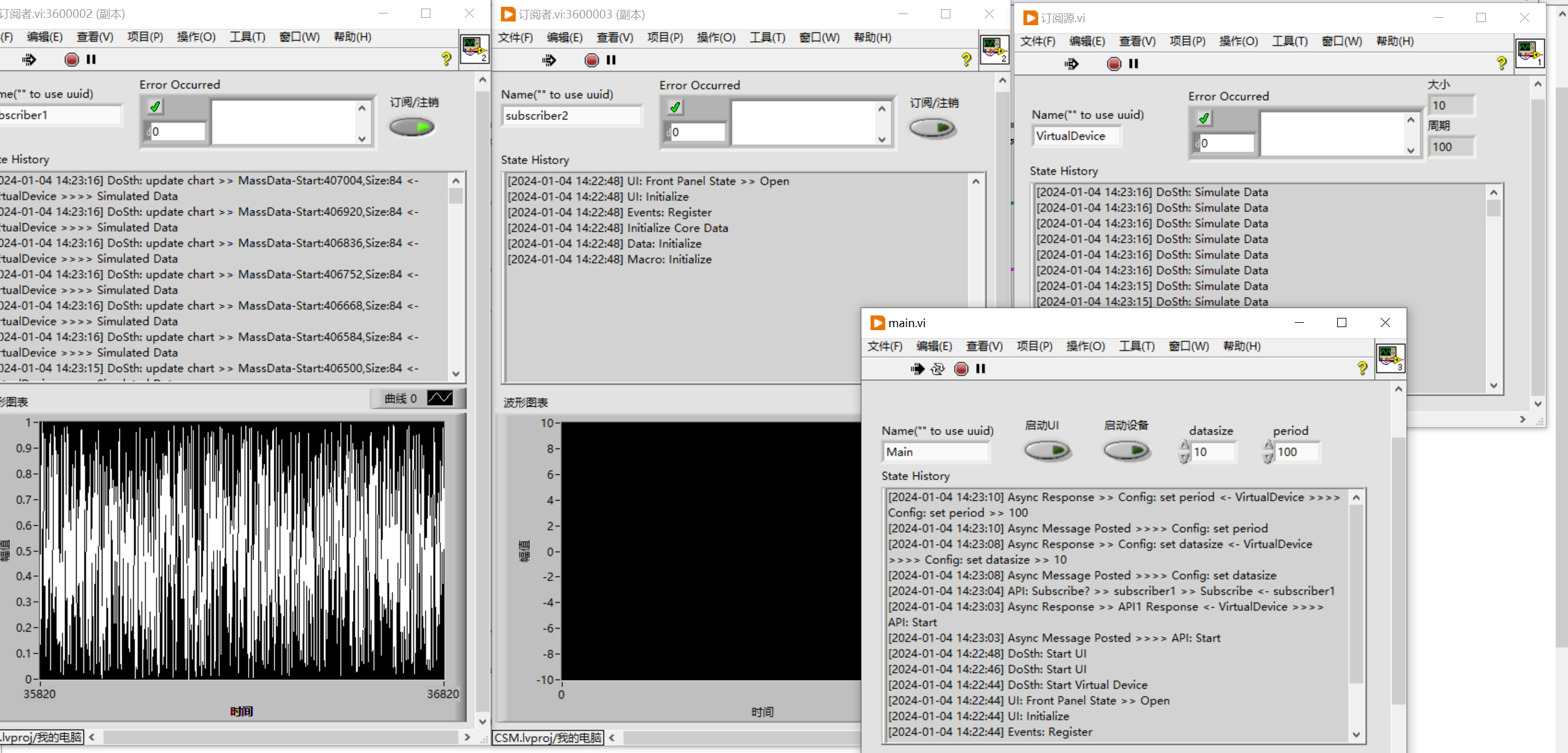
Task: Click the abort execution button in main.vi
Action: point(961,369)
